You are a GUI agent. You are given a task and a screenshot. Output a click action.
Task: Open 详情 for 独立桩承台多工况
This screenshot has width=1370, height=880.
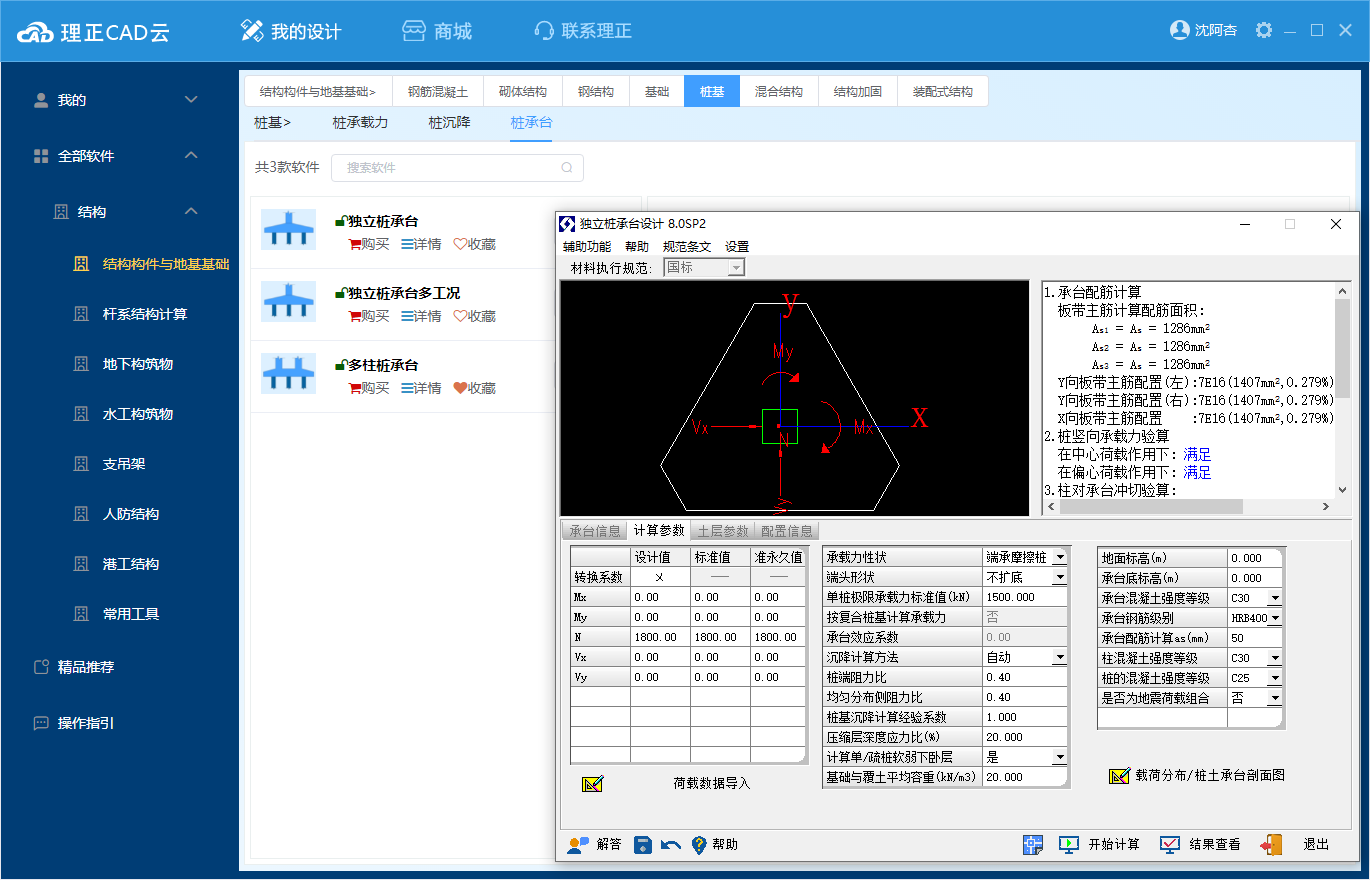(x=421, y=316)
